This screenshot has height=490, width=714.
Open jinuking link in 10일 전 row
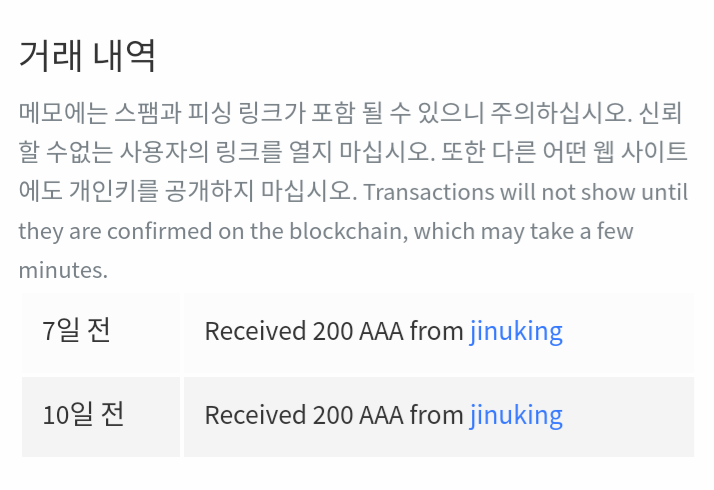pos(516,415)
